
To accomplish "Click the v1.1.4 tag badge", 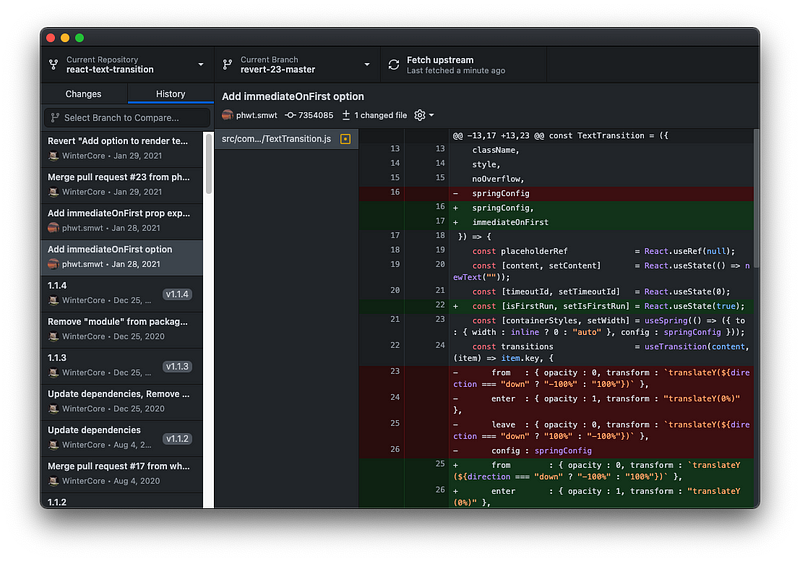I will coord(177,294).
